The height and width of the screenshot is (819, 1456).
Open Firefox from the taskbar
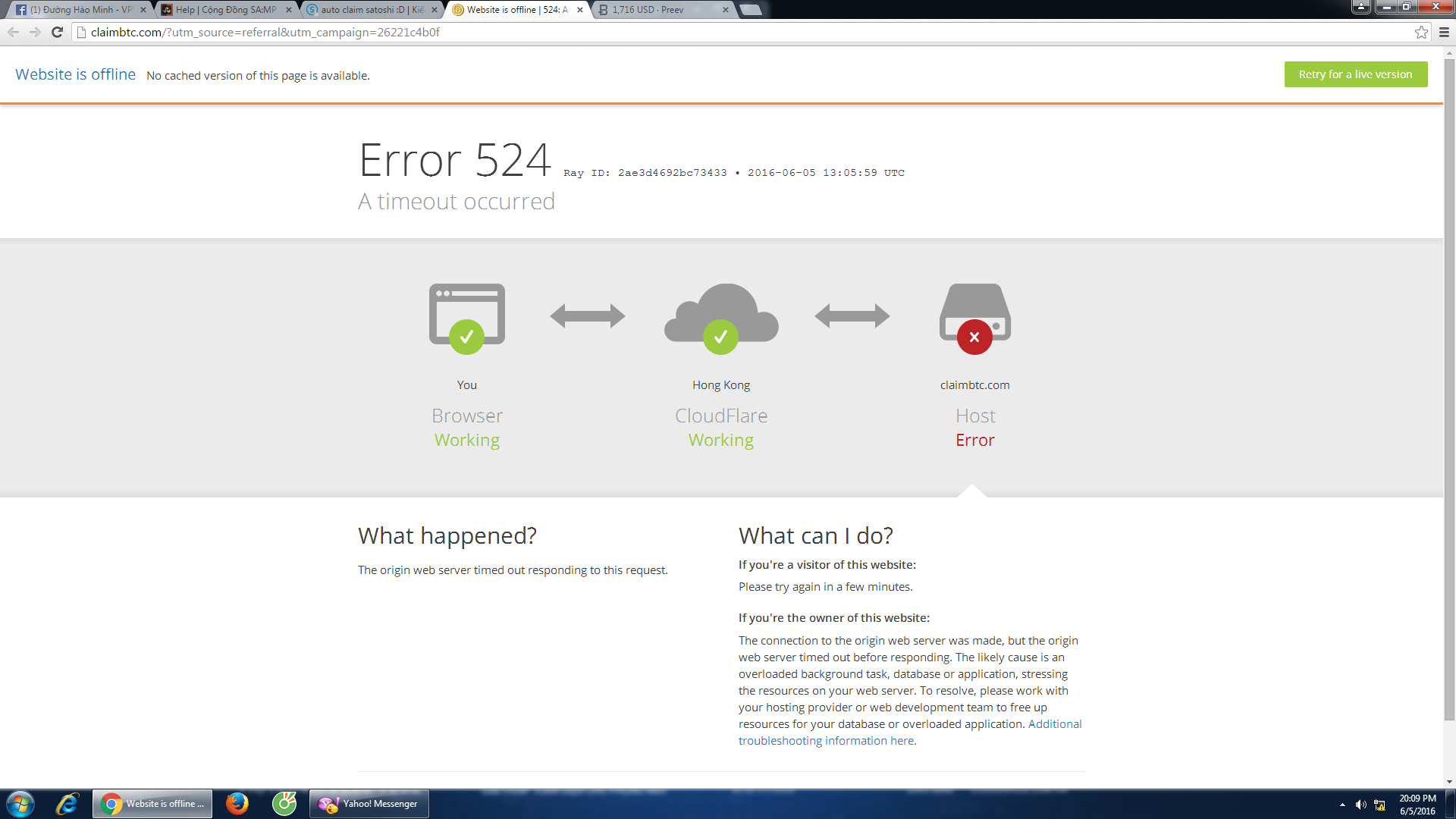pos(237,803)
